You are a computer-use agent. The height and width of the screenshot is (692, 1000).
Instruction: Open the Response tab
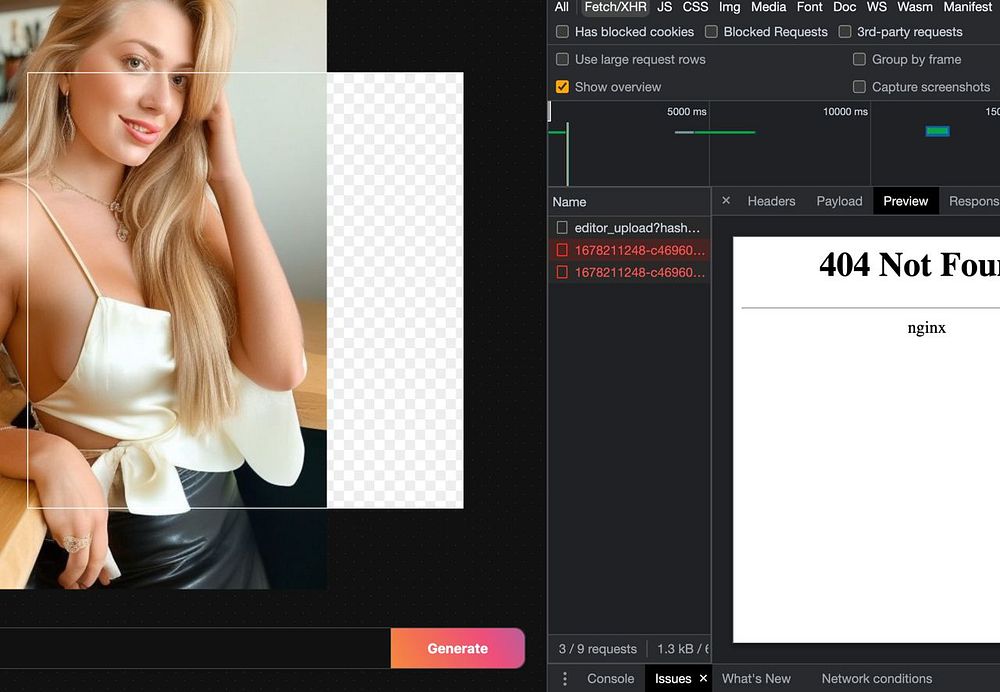point(974,201)
